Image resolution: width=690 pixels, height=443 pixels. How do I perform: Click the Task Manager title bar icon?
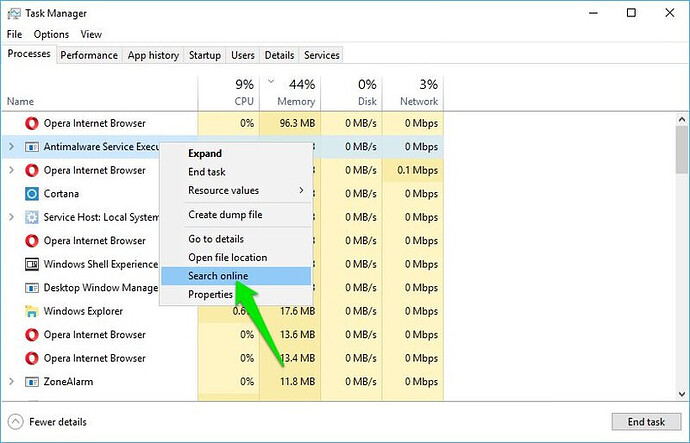click(x=14, y=14)
